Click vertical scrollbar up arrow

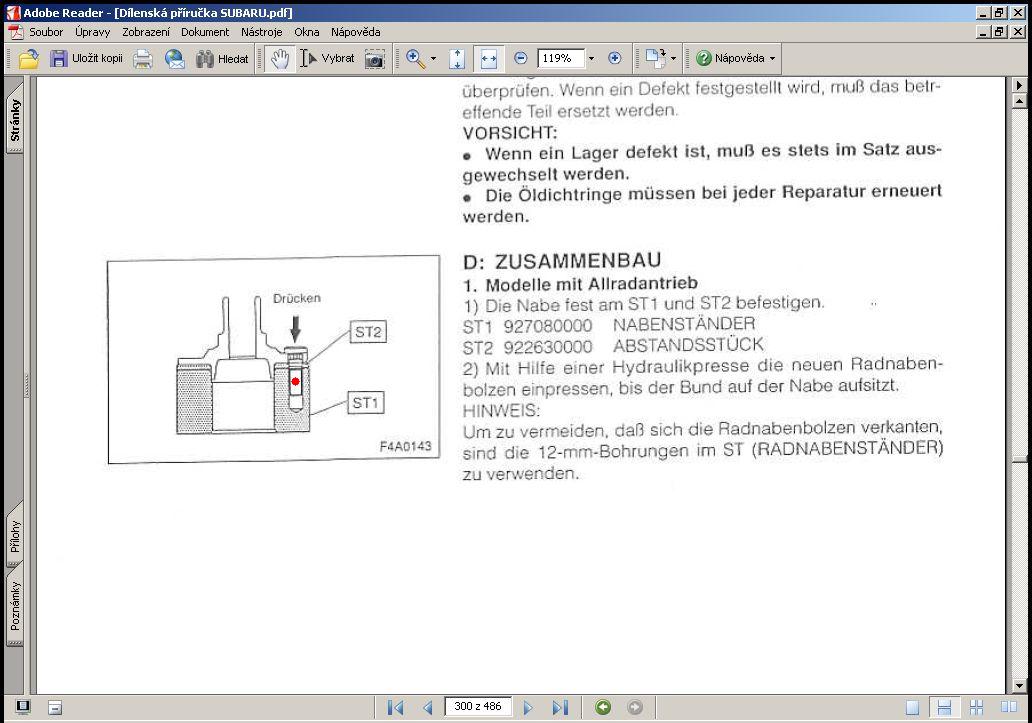[x=1019, y=101]
